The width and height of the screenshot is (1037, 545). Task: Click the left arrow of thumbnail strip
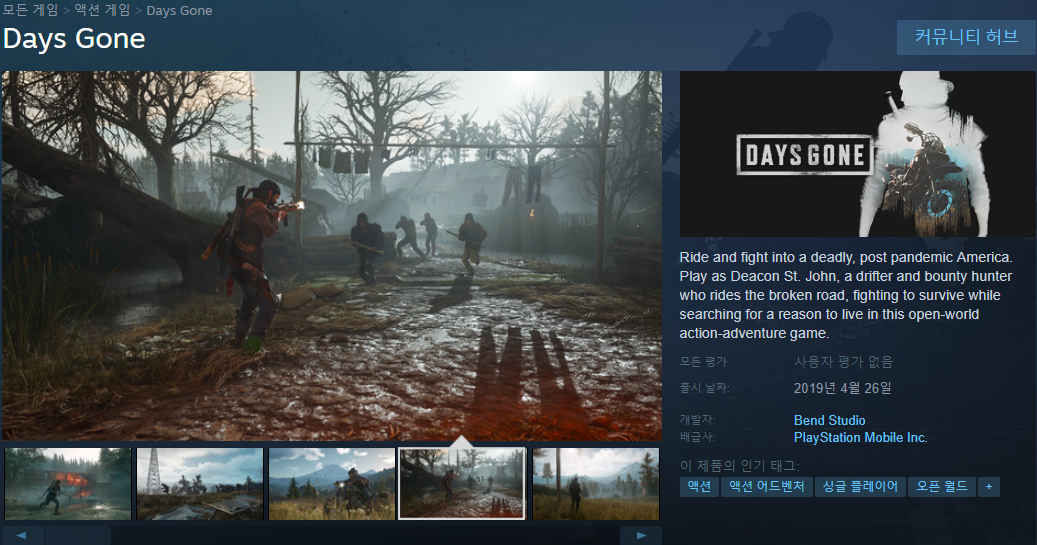click(x=22, y=536)
